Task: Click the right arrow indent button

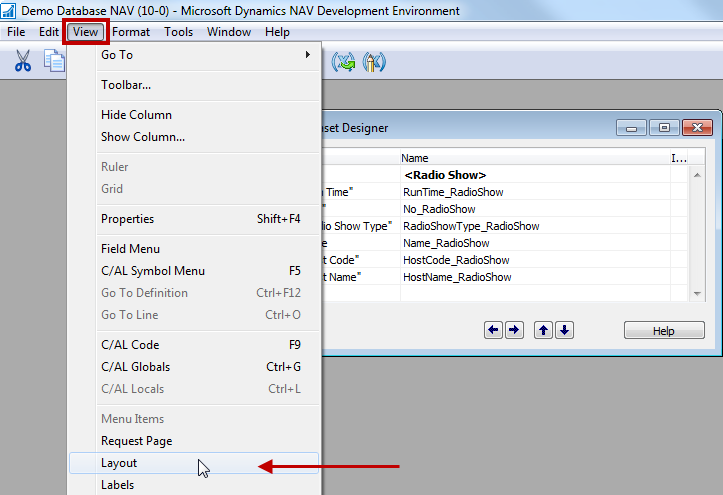Action: 514,330
